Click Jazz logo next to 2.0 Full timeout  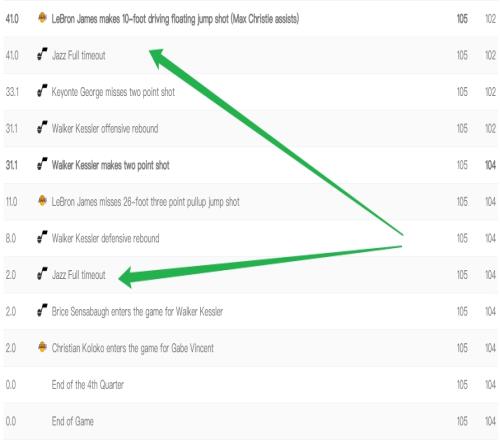[42, 274]
